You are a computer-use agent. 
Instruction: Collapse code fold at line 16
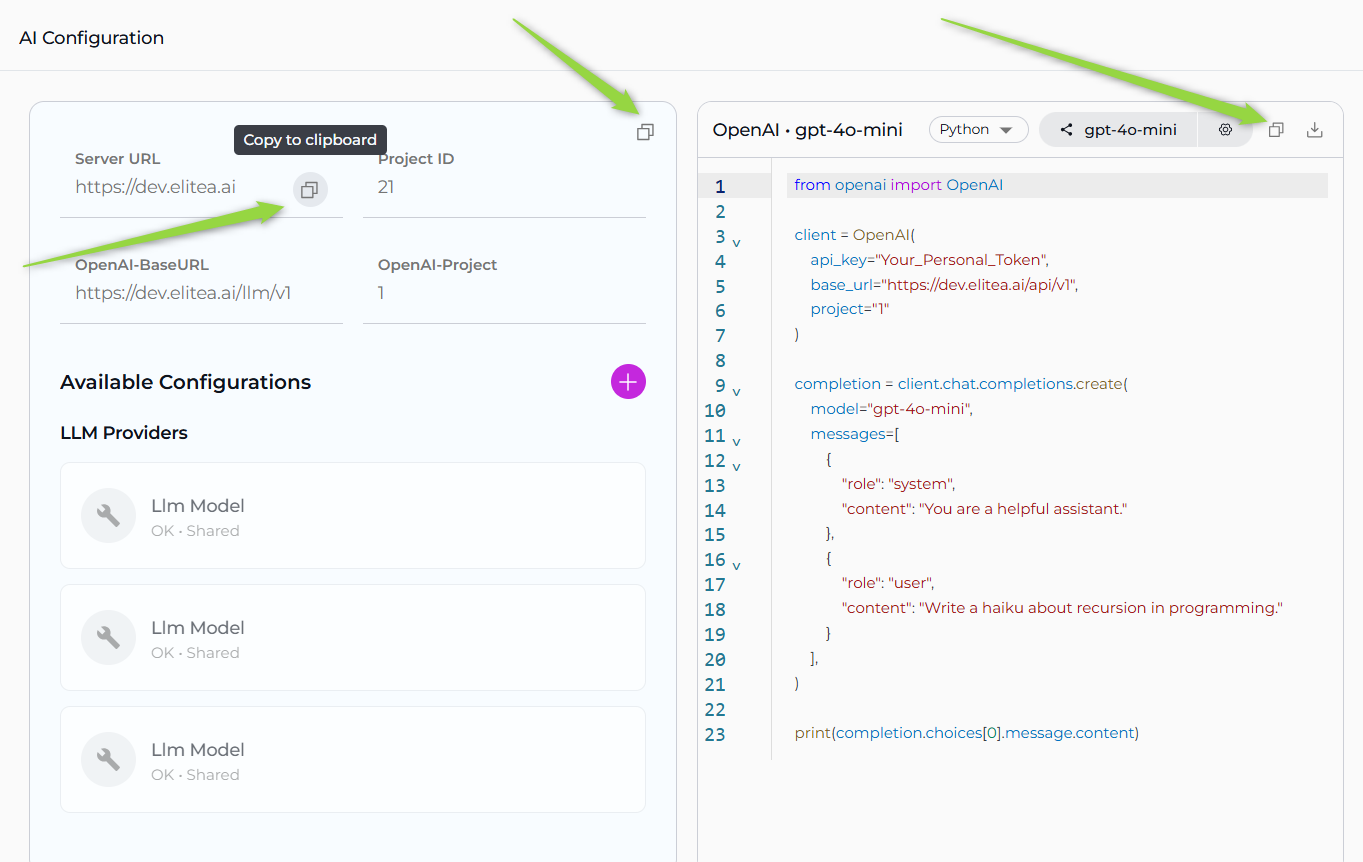[737, 566]
